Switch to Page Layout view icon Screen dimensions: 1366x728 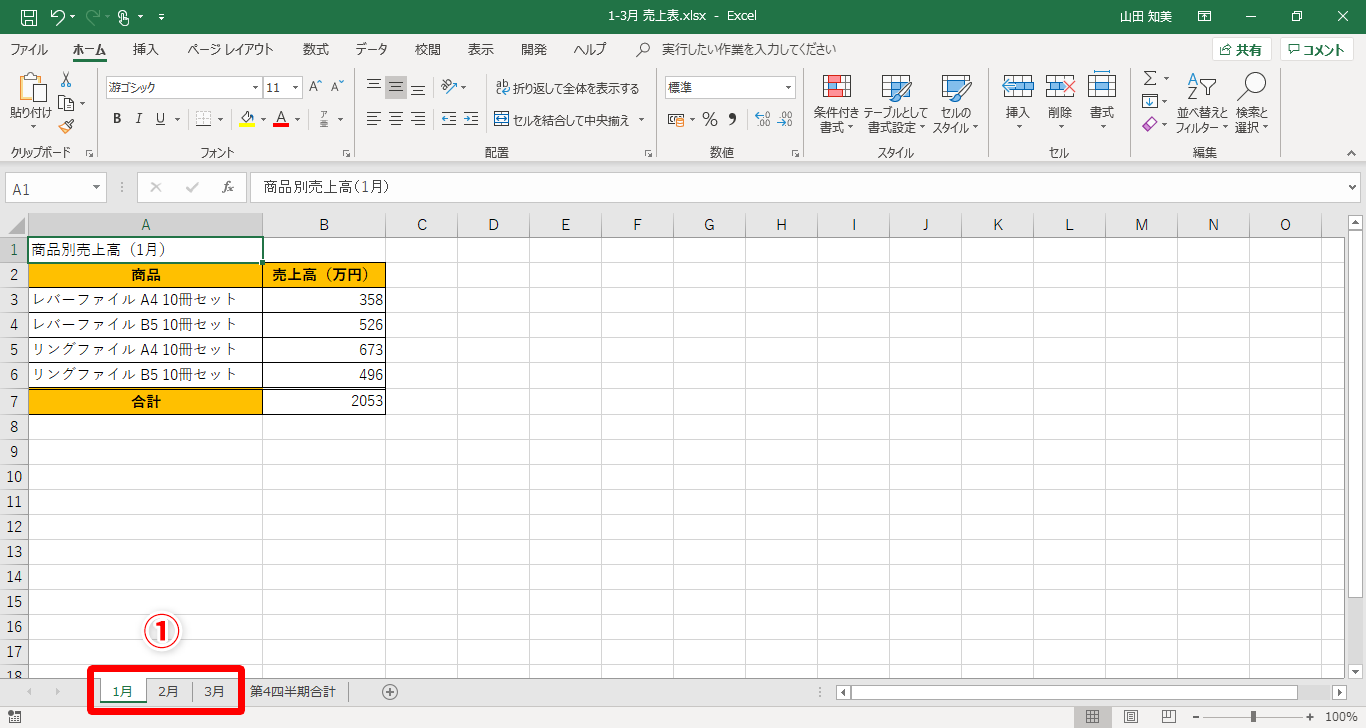point(1131,716)
